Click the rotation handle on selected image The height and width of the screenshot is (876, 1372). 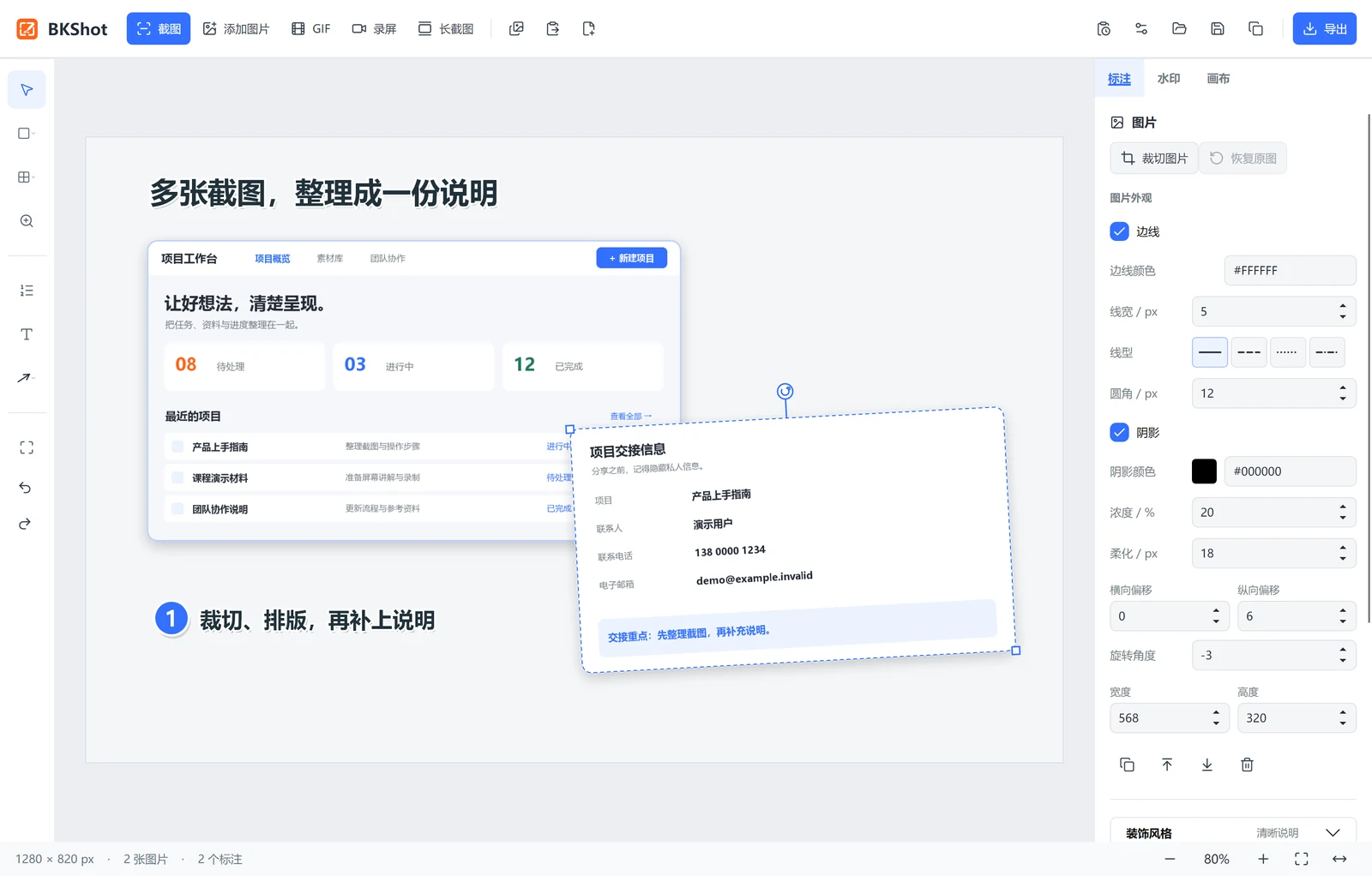tap(785, 392)
